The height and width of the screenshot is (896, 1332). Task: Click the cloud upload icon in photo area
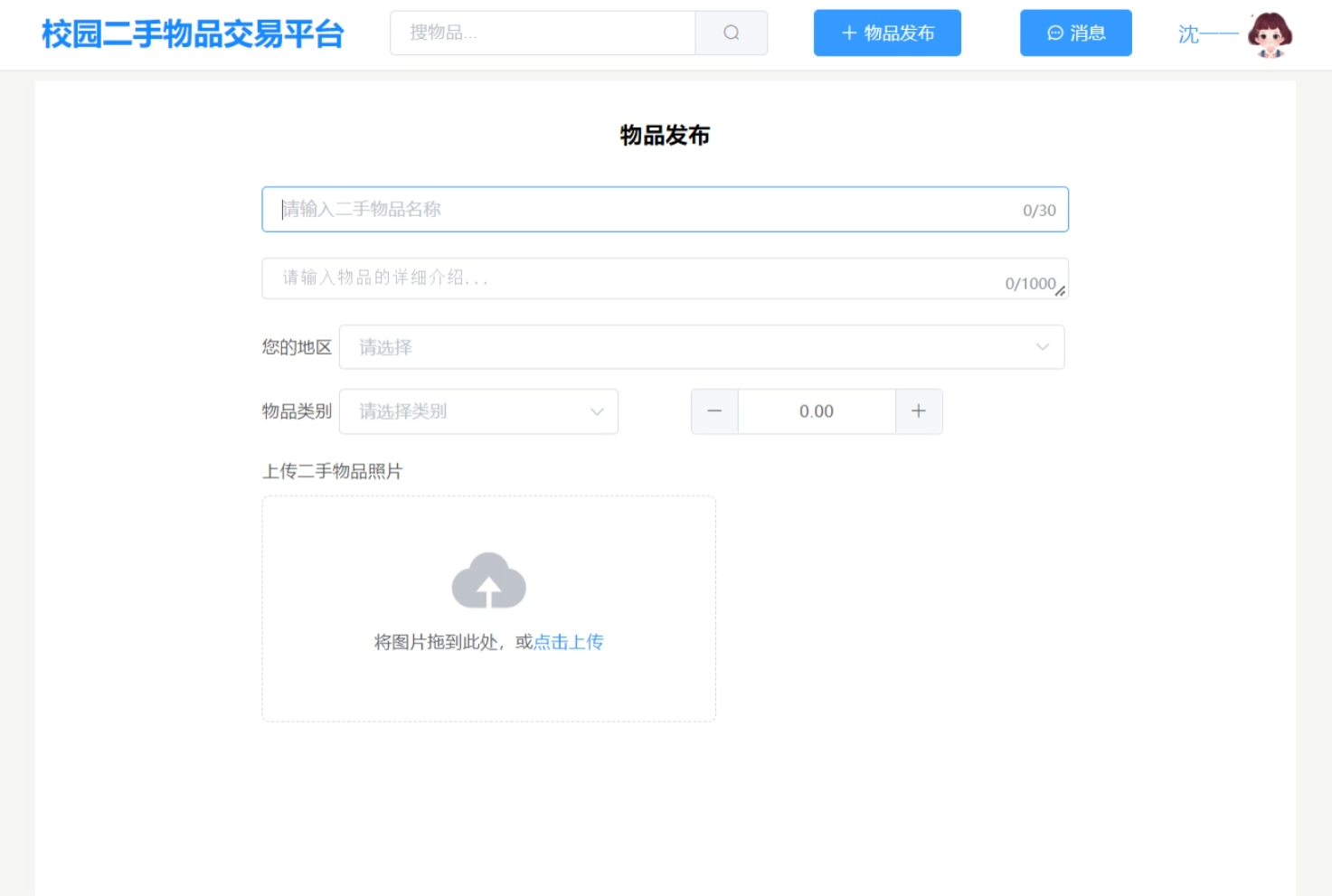(x=489, y=581)
